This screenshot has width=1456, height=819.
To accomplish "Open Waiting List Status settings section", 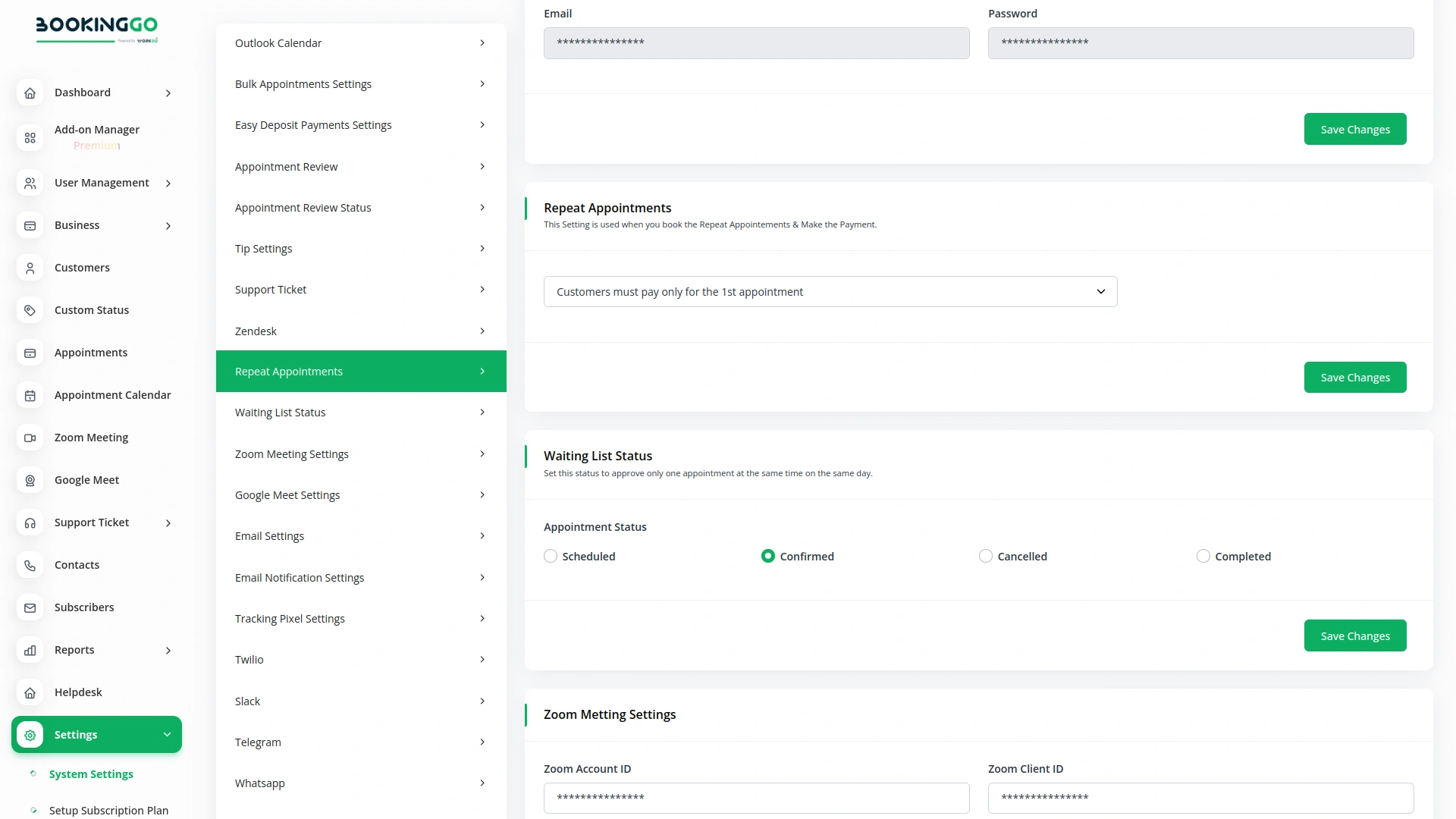I will (360, 413).
